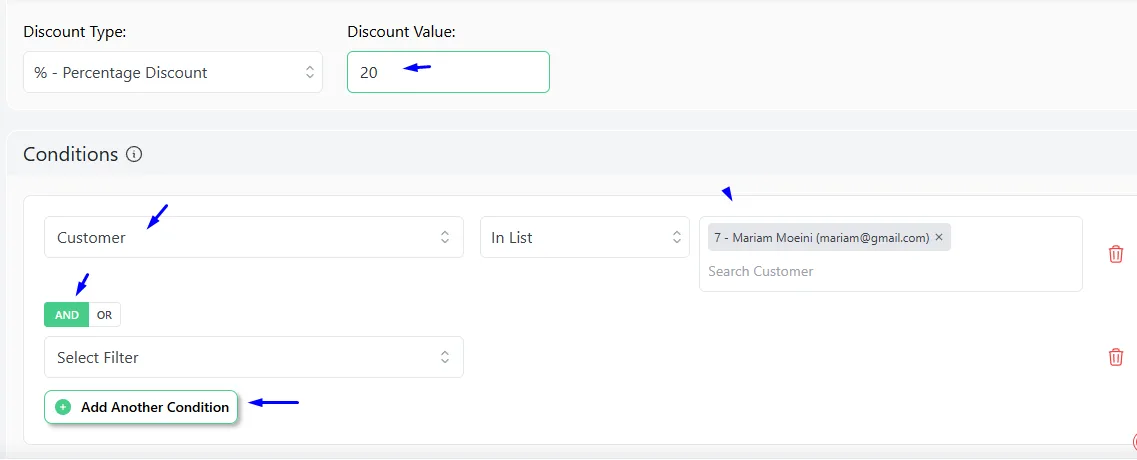Open the Select Filter dropdown
Viewport: 1137px width, 460px height.
coord(254,357)
